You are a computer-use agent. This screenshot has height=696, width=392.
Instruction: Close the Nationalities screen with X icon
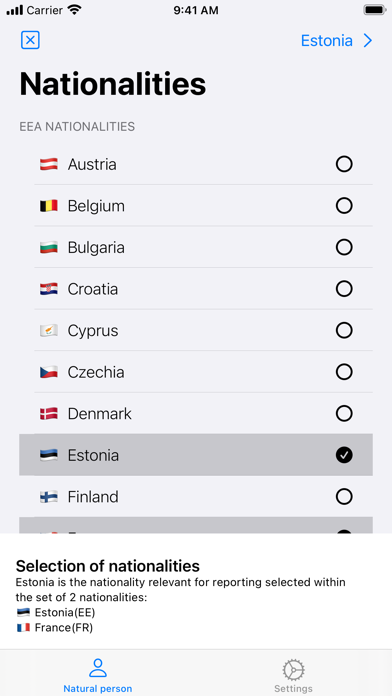point(30,40)
